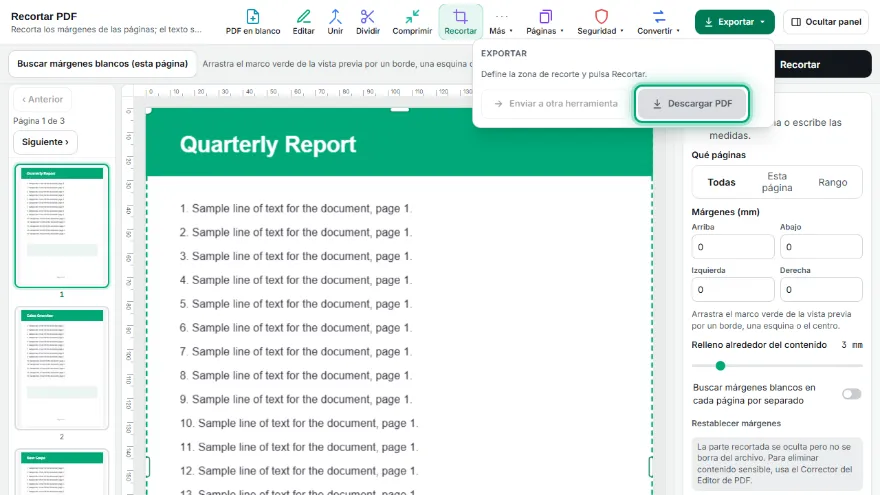
Task: Click Buscar márgenes blancos (esta página)
Action: (x=102, y=64)
